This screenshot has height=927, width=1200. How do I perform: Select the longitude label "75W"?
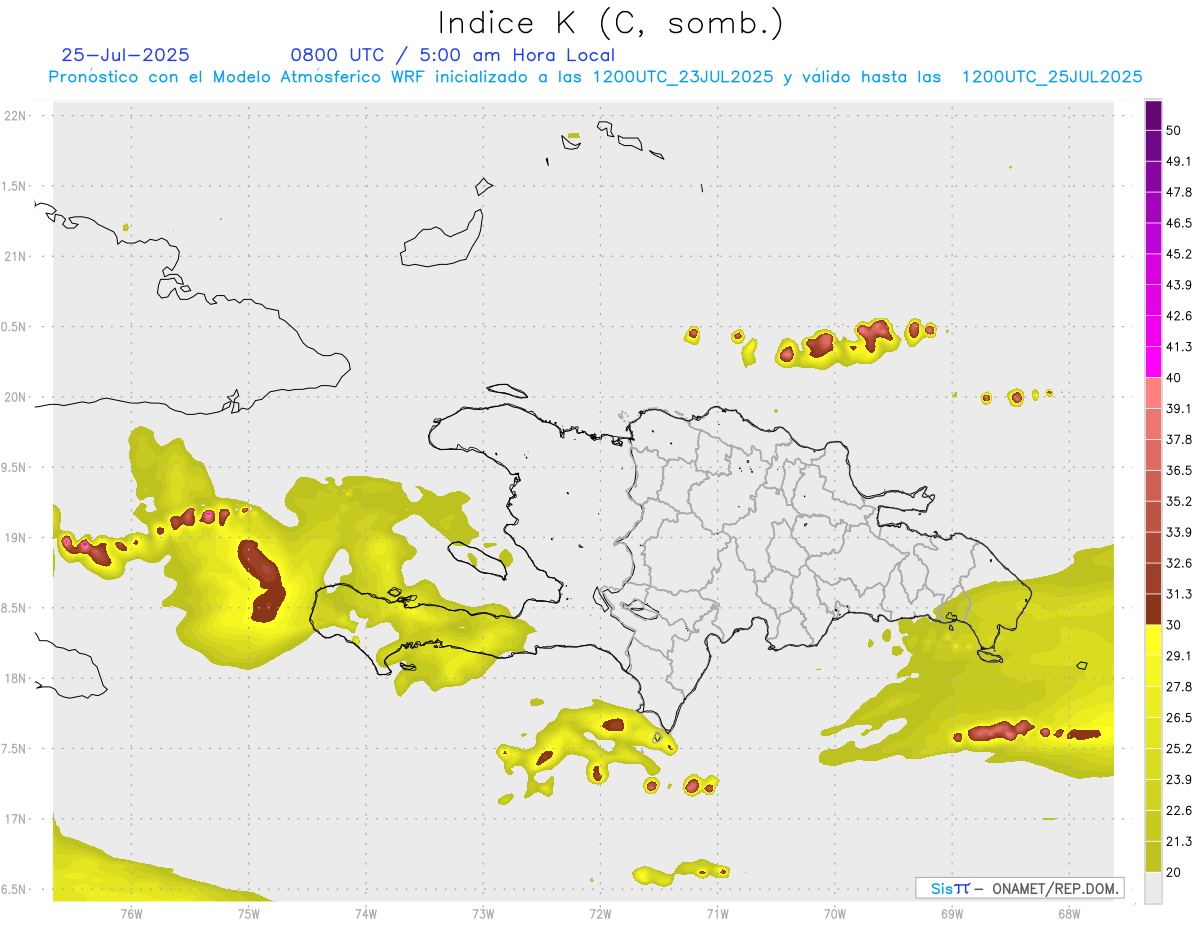pos(248,914)
